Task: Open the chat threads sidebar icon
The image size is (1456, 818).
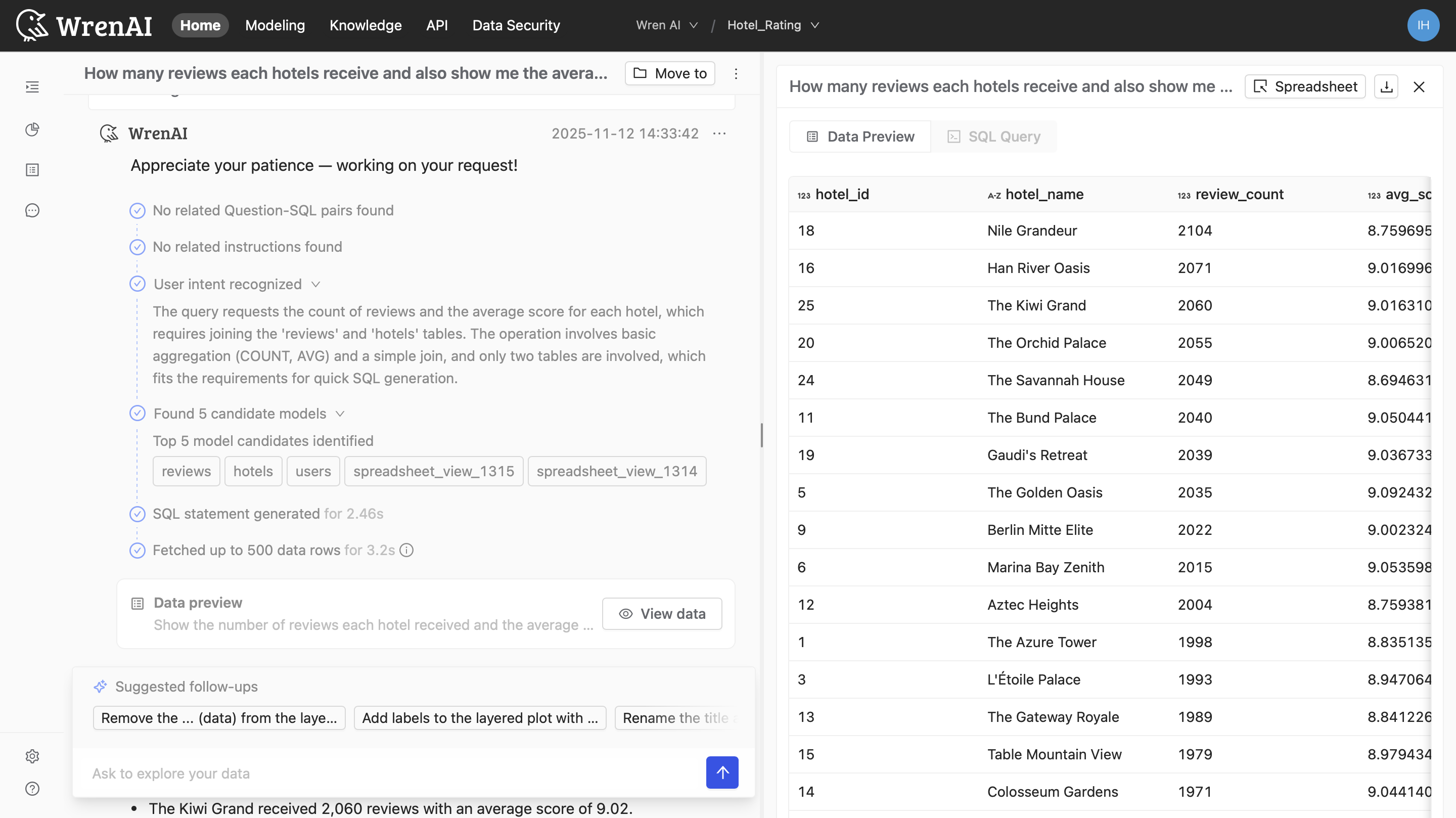Action: (32, 210)
